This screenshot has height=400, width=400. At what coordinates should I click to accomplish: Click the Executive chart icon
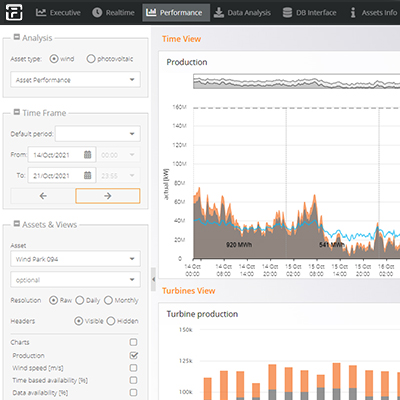pyautogui.click(x=41, y=12)
